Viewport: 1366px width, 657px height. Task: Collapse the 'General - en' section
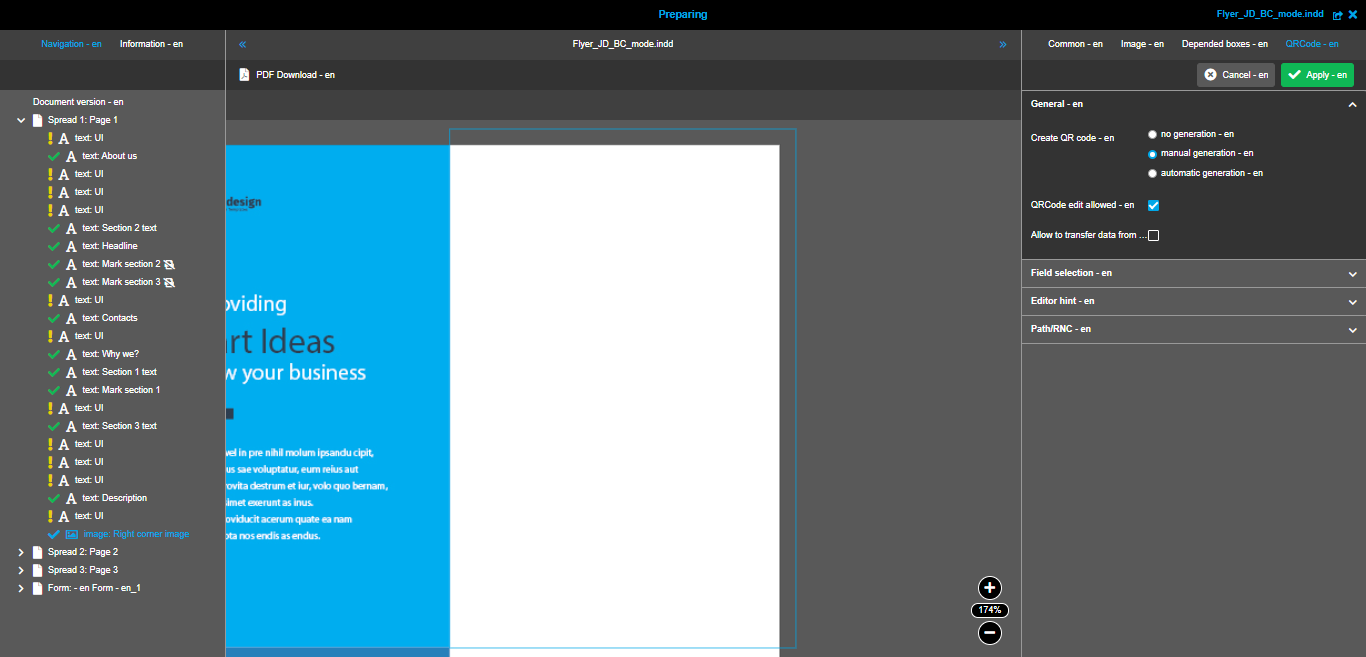coord(1352,103)
